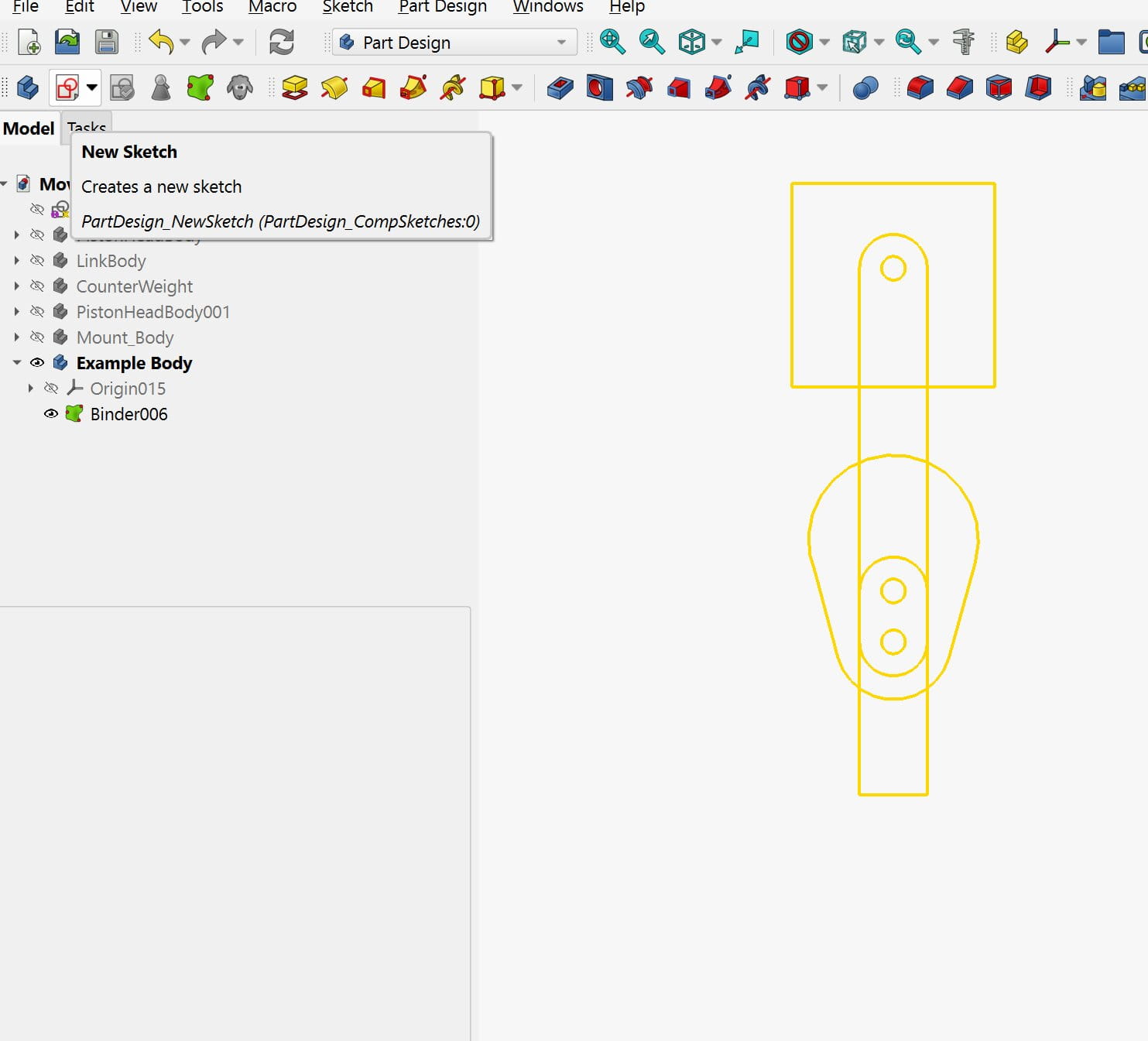Select the Example Body label in the tree
The width and height of the screenshot is (1148, 1041).
(x=134, y=363)
